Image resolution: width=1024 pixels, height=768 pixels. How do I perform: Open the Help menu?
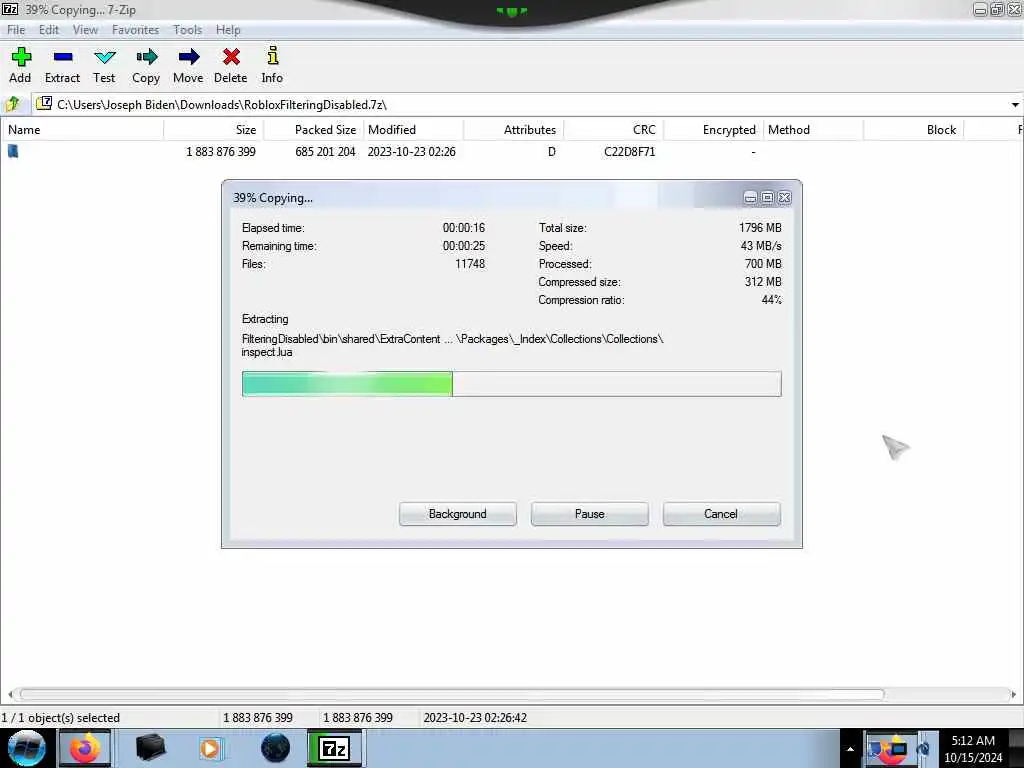[228, 29]
